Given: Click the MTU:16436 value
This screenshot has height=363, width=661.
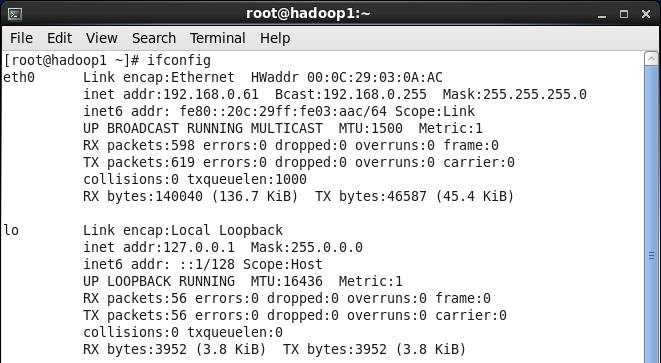Looking at the screenshot, I should point(287,281).
